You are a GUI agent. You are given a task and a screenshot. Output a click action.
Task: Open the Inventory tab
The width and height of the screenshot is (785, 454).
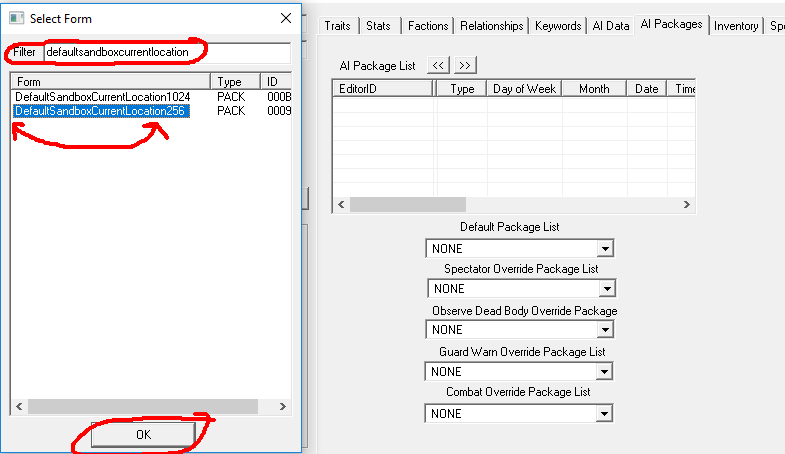pos(736,26)
